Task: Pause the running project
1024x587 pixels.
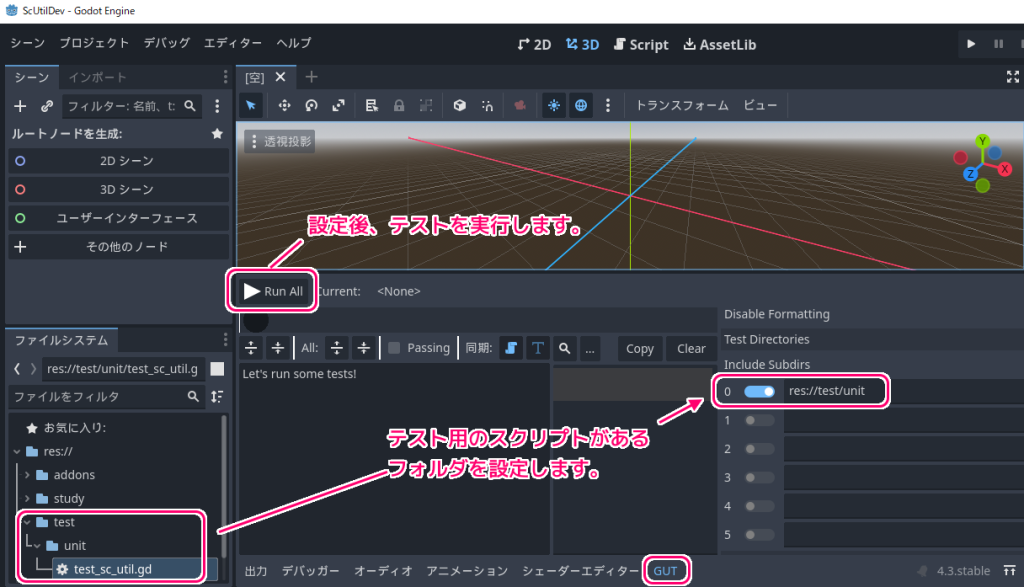Action: pos(999,44)
